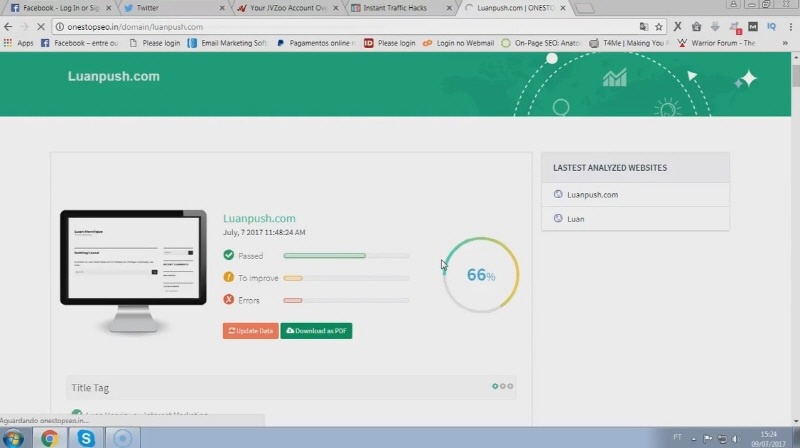The image size is (800, 448).
Task: Click the PT language indicator
Action: coord(677,437)
